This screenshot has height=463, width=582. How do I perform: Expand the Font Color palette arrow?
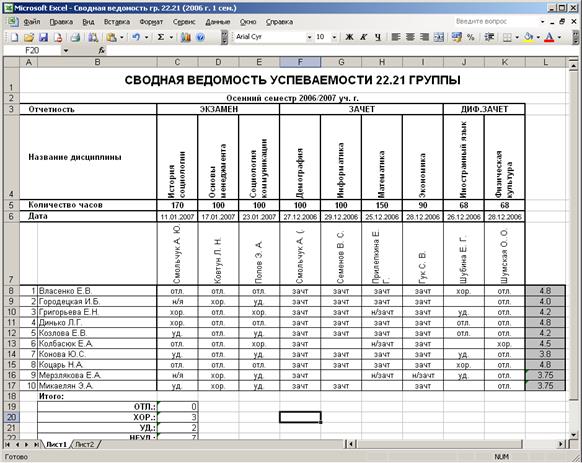click(559, 37)
